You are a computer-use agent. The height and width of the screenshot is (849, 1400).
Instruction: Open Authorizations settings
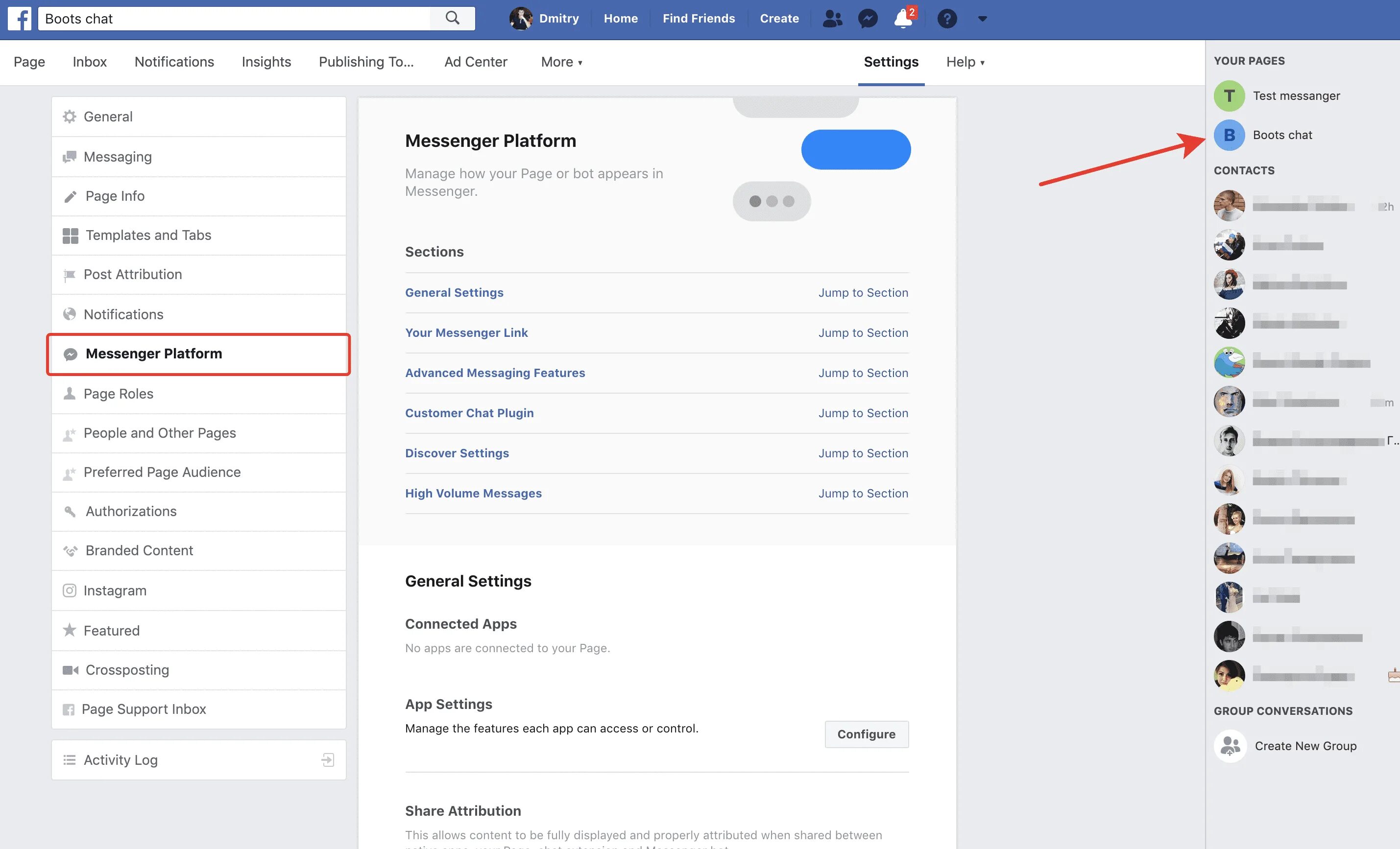click(199, 511)
